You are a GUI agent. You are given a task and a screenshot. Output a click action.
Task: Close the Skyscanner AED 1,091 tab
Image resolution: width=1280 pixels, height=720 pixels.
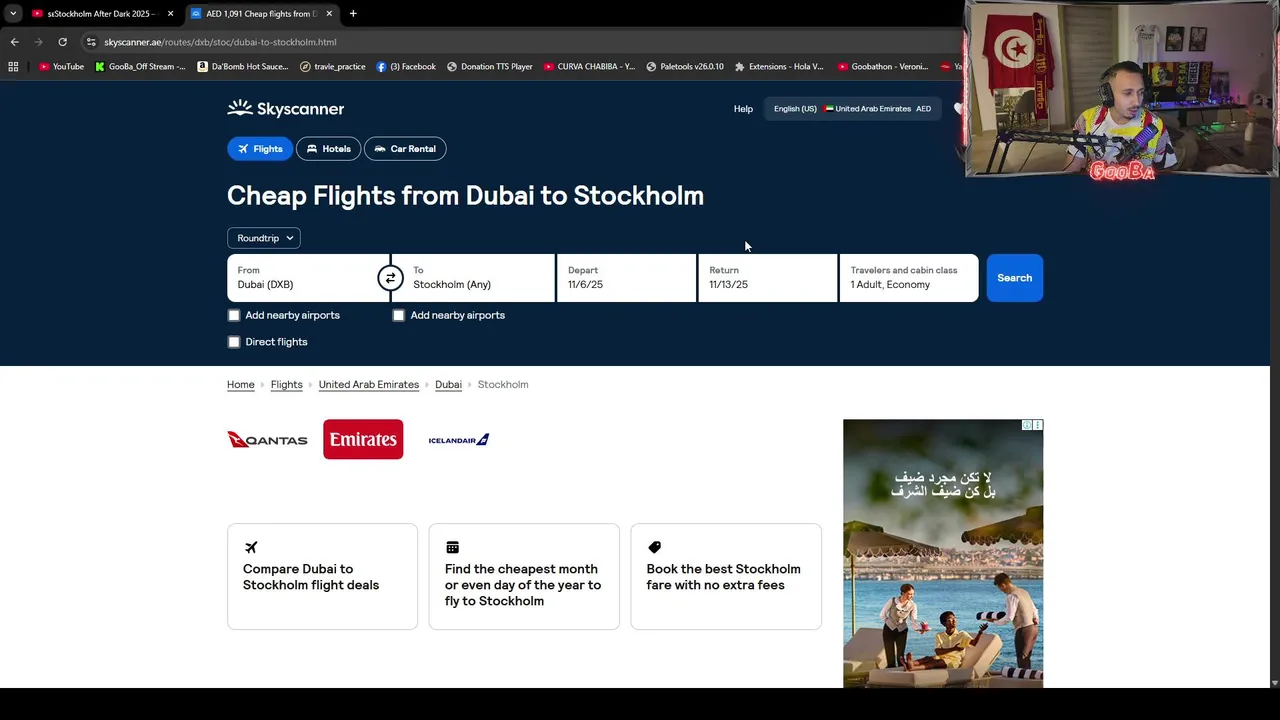point(329,14)
